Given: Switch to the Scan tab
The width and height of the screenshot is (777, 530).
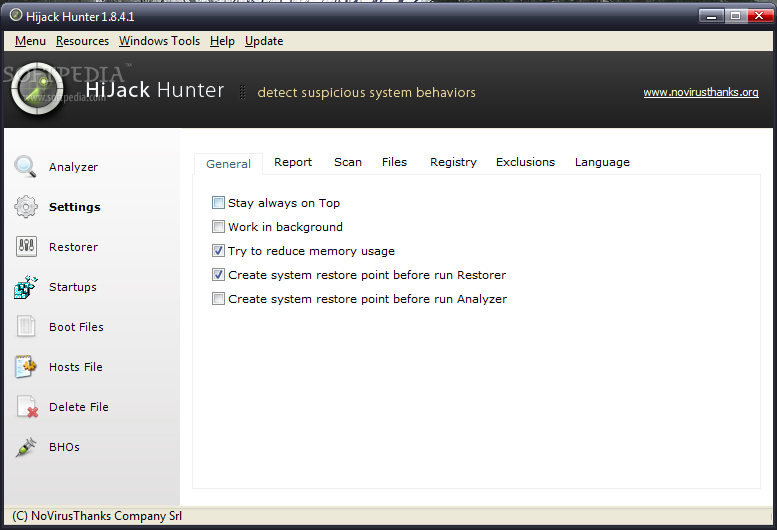Looking at the screenshot, I should (x=348, y=162).
